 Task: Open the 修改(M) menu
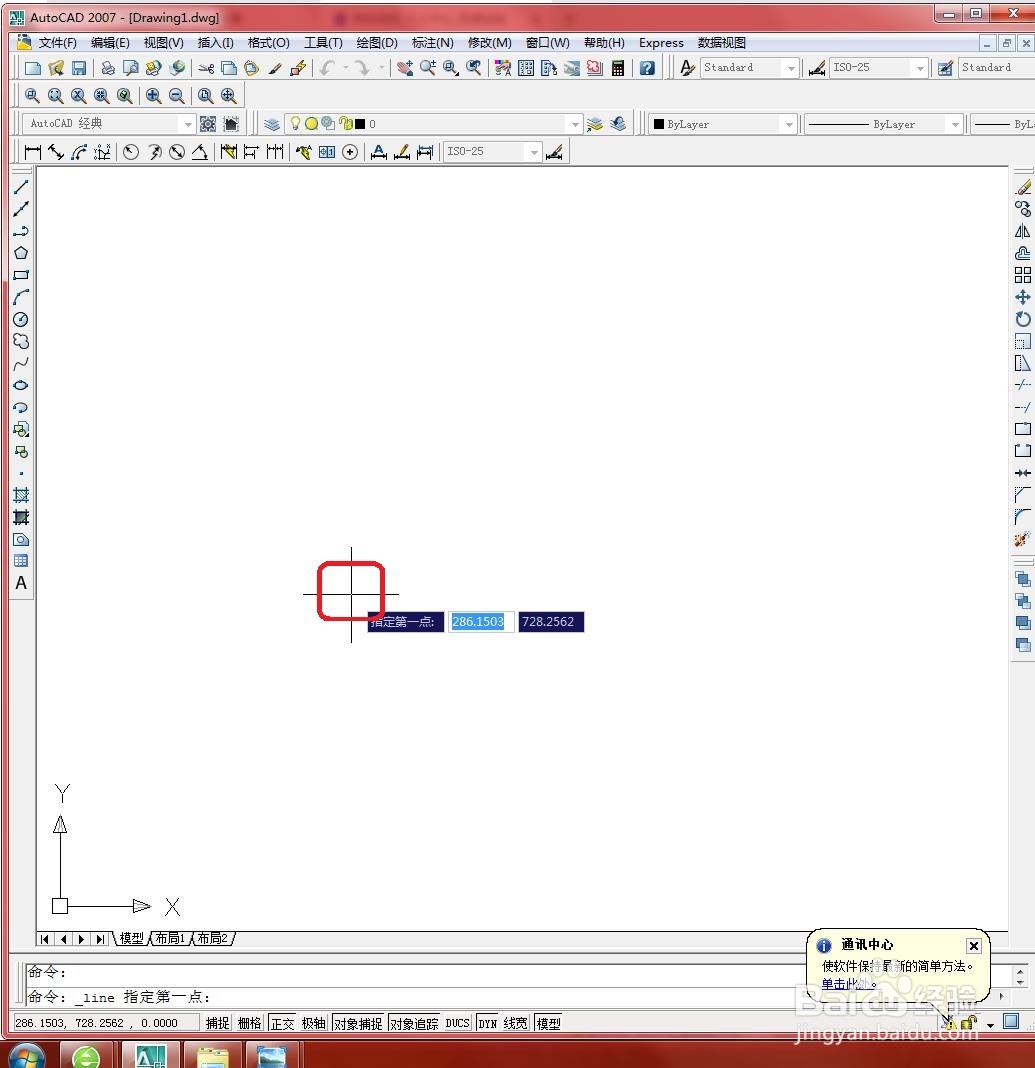pyautogui.click(x=490, y=43)
